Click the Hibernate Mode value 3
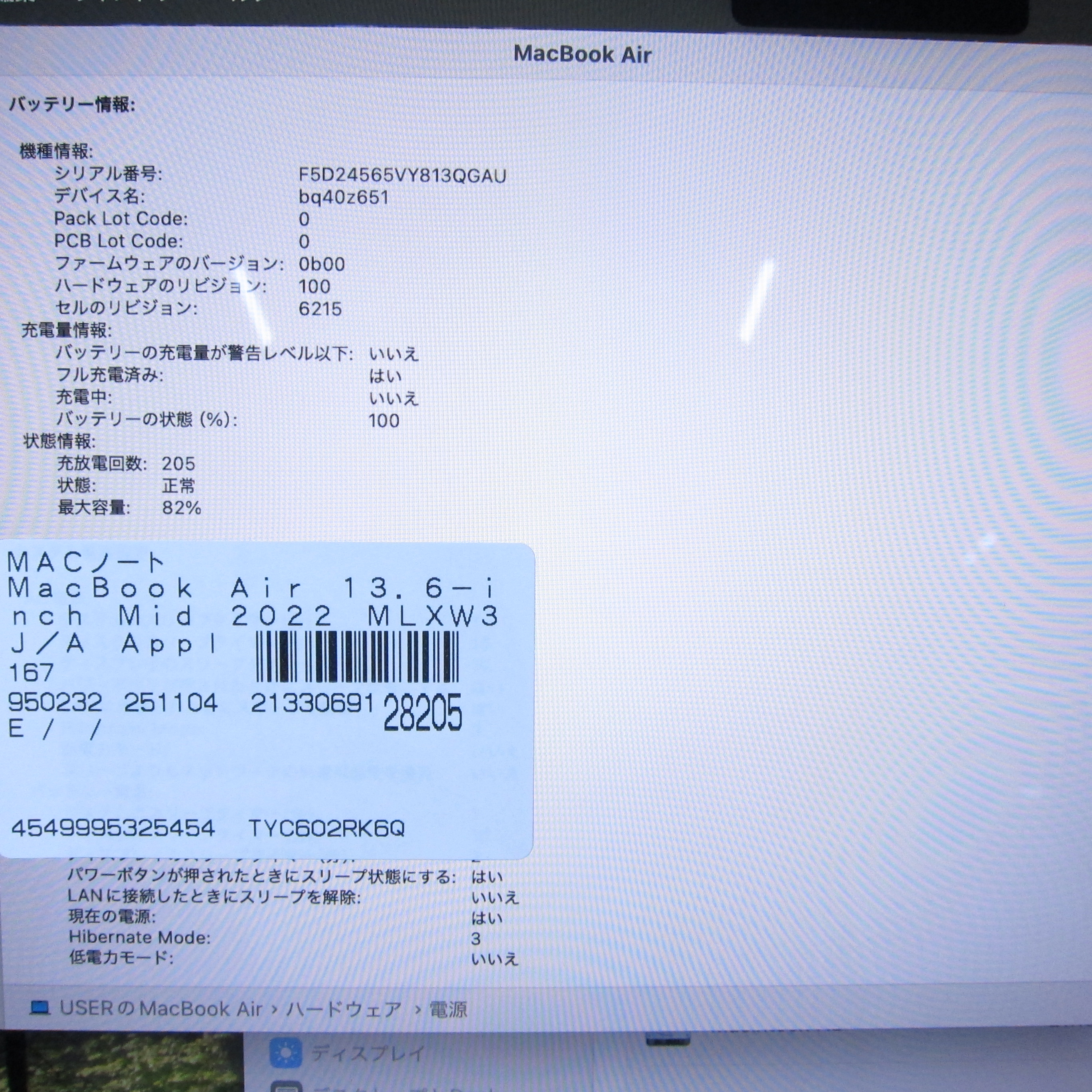This screenshot has height=1092, width=1092. tap(475, 939)
